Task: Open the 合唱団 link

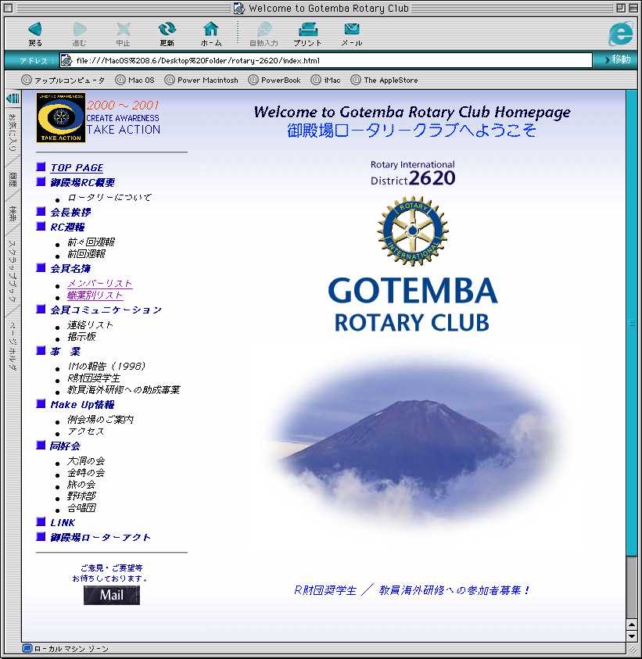Action: click(82, 508)
